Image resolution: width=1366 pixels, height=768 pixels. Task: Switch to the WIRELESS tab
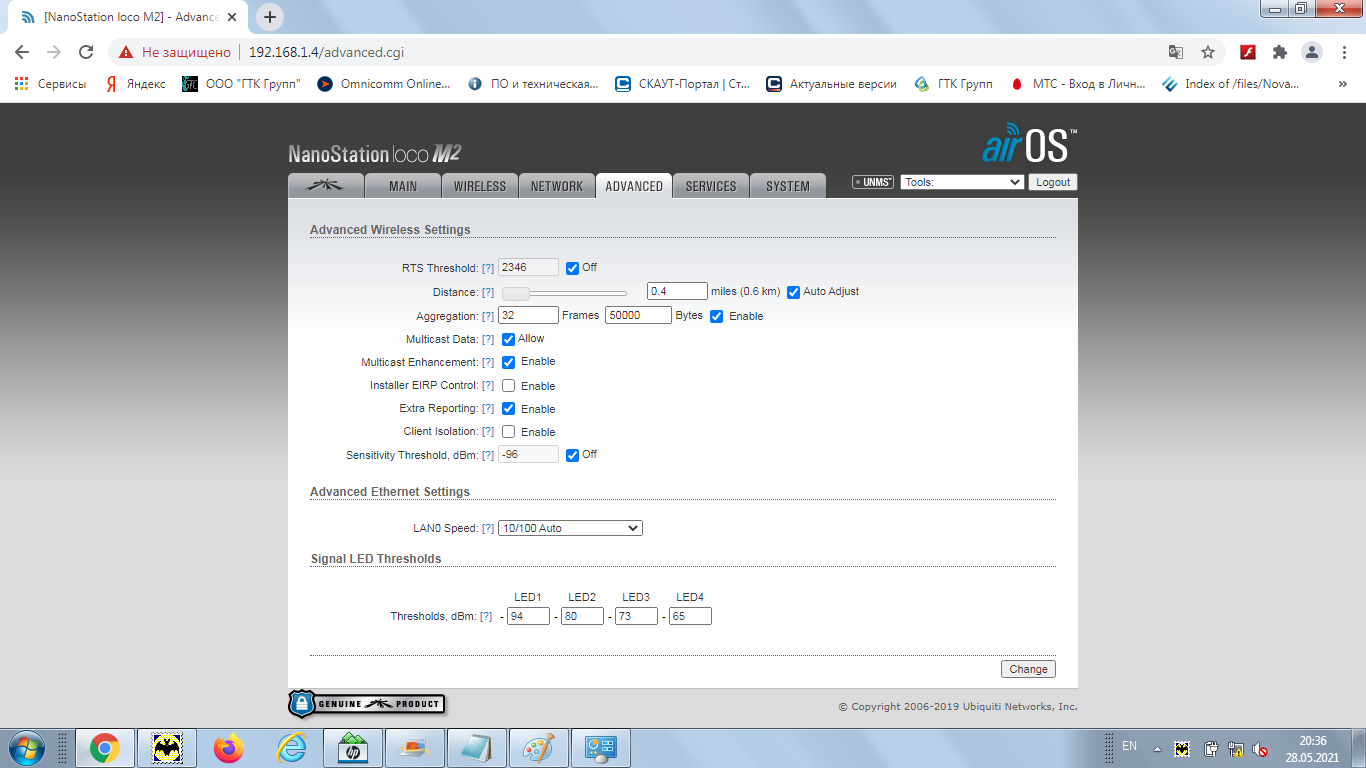(480, 185)
